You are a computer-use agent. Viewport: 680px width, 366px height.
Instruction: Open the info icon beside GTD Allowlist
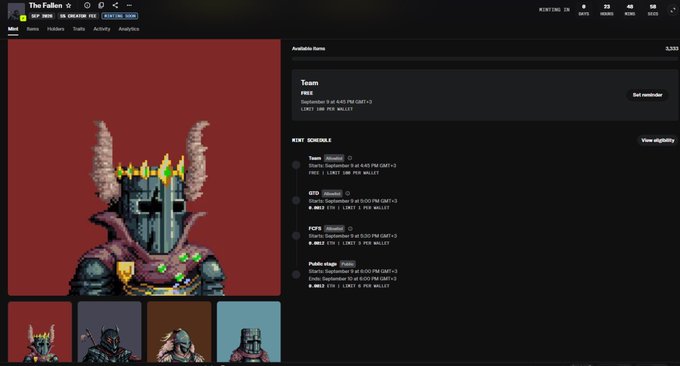347,193
